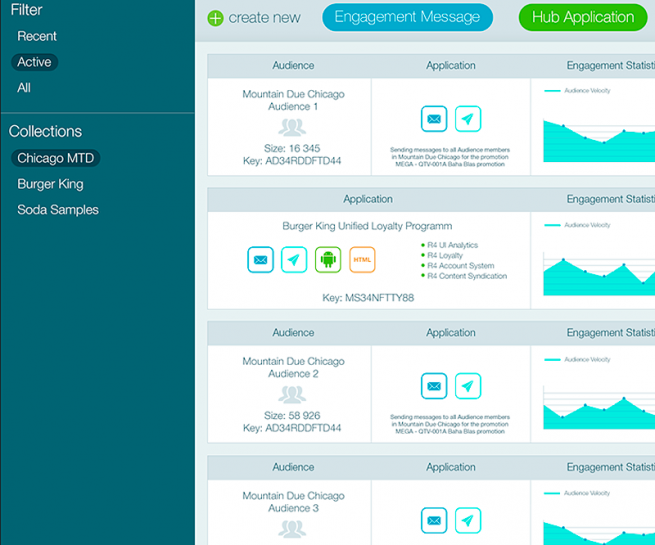Open the Burger King collection

[x=50, y=184]
